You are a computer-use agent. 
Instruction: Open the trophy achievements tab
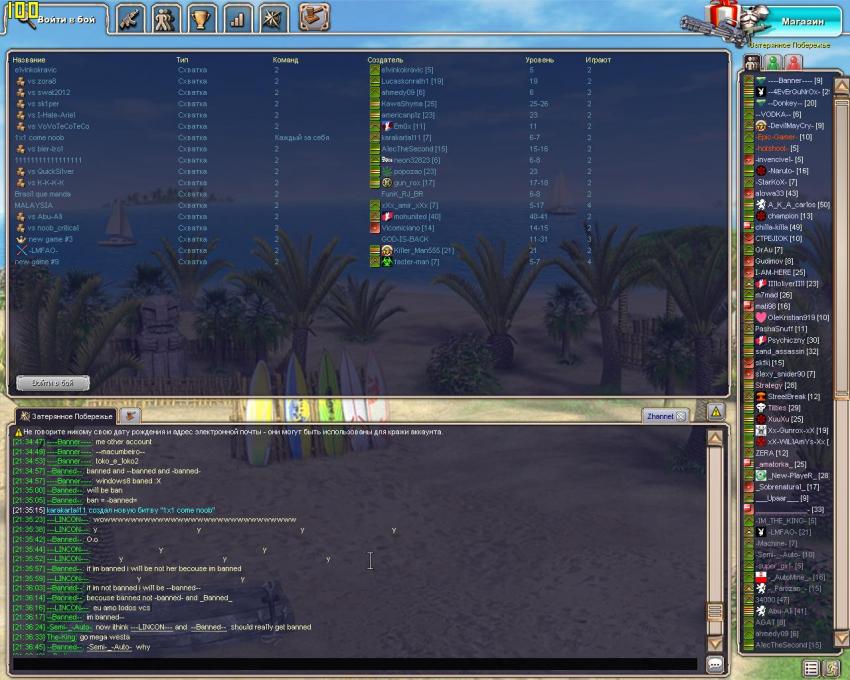point(201,18)
